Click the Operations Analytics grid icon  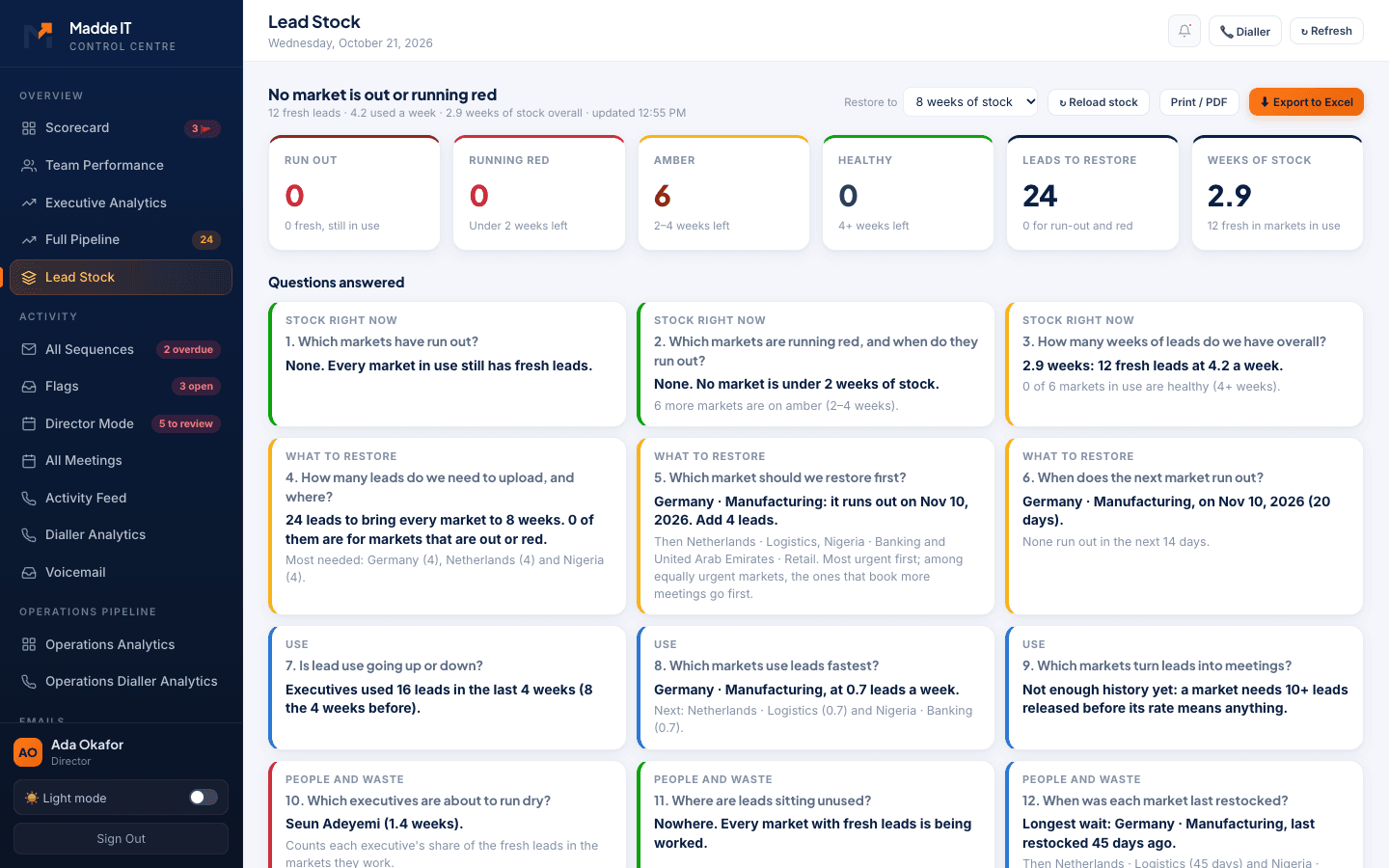(x=29, y=645)
